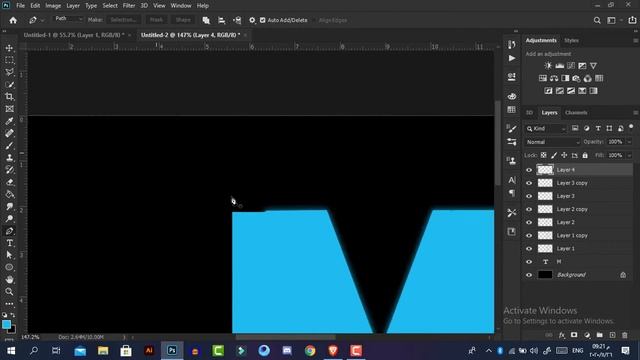Viewport: 640px width, 360px height.
Task: Click the Shape button
Action: click(x=183, y=20)
